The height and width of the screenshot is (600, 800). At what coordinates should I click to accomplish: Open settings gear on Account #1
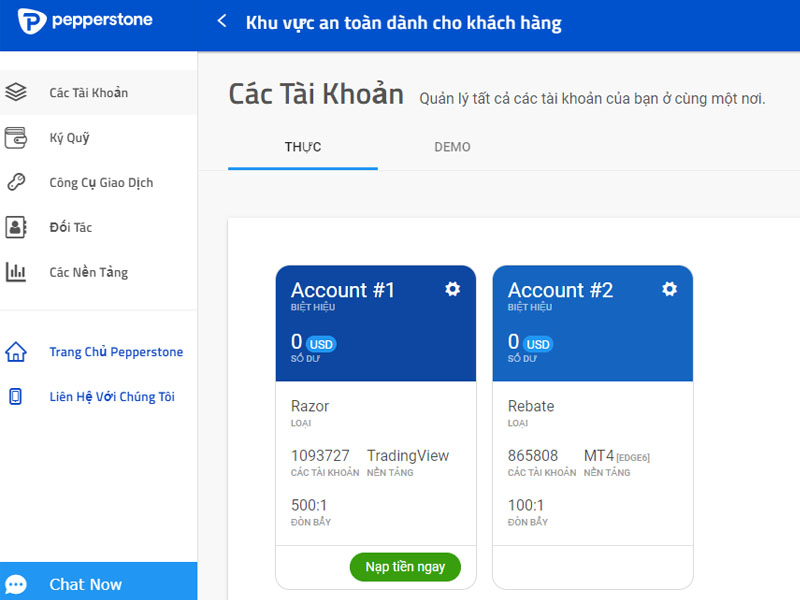453,289
